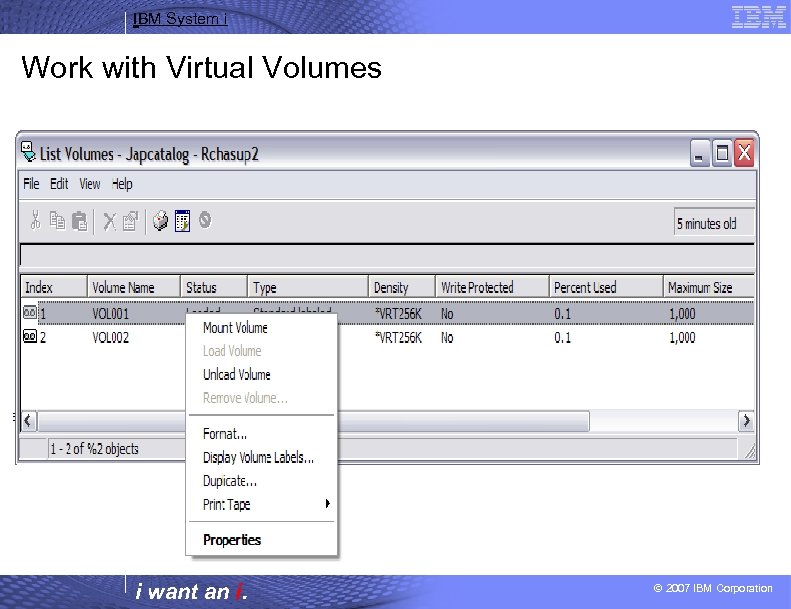The width and height of the screenshot is (791, 609).
Task: Click the left scroll arrow
Action: coord(29,421)
